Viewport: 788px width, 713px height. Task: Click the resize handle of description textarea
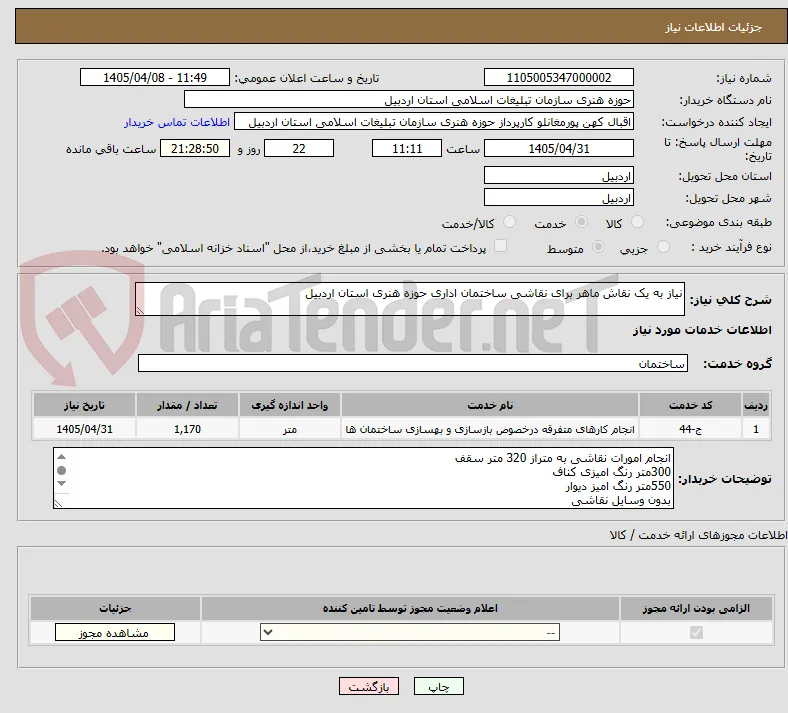140,311
